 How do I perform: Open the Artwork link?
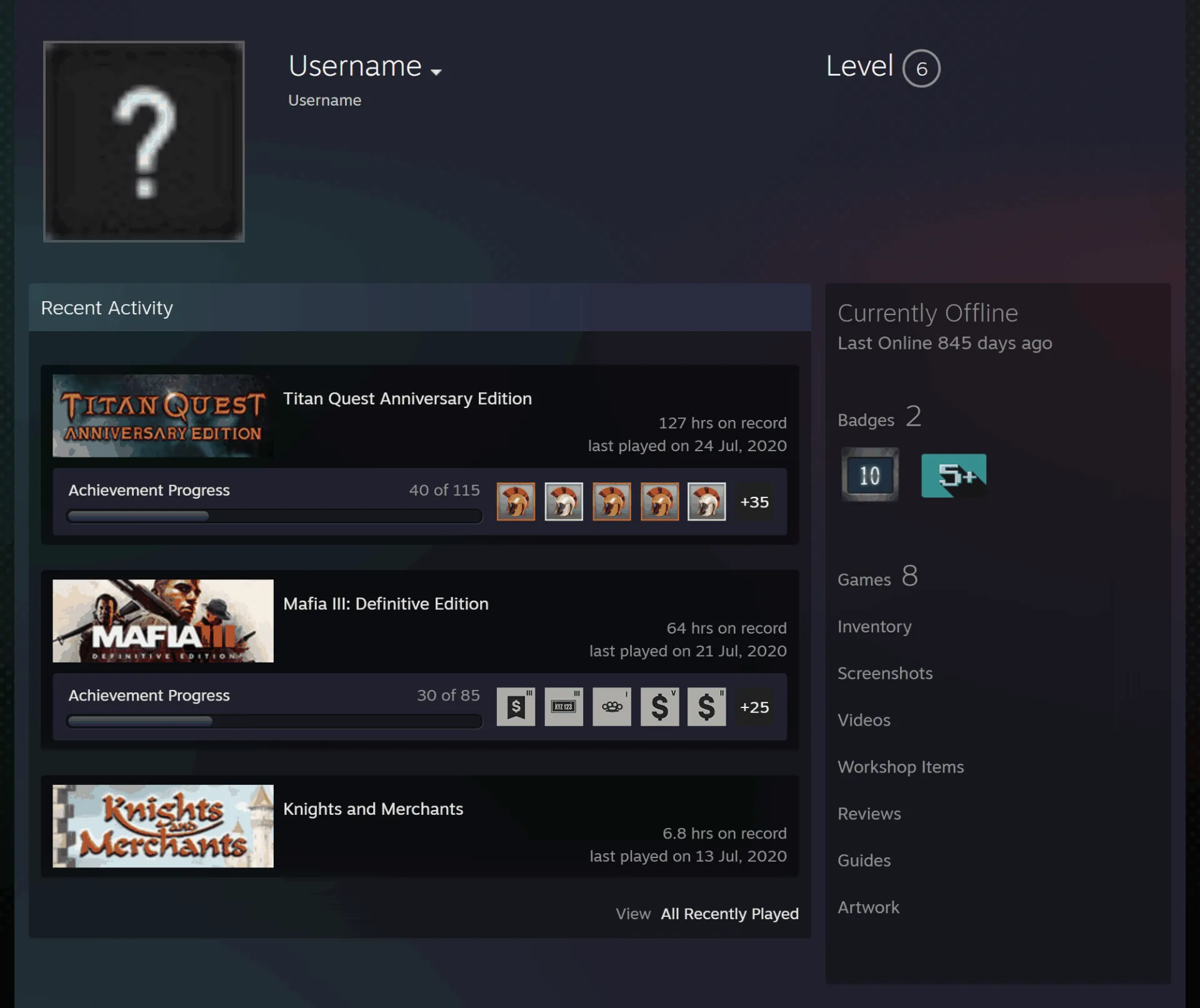tap(868, 907)
